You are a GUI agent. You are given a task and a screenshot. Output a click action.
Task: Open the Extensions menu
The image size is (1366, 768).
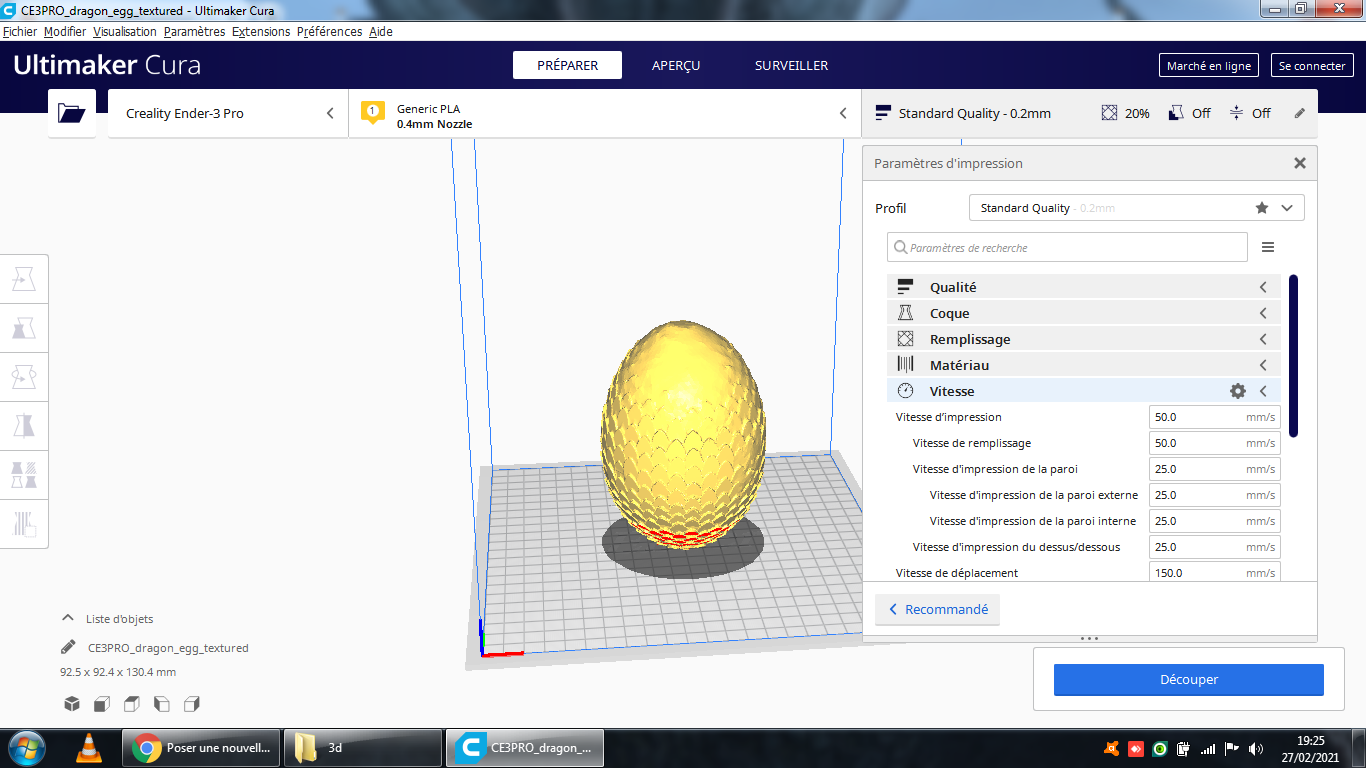[x=261, y=31]
